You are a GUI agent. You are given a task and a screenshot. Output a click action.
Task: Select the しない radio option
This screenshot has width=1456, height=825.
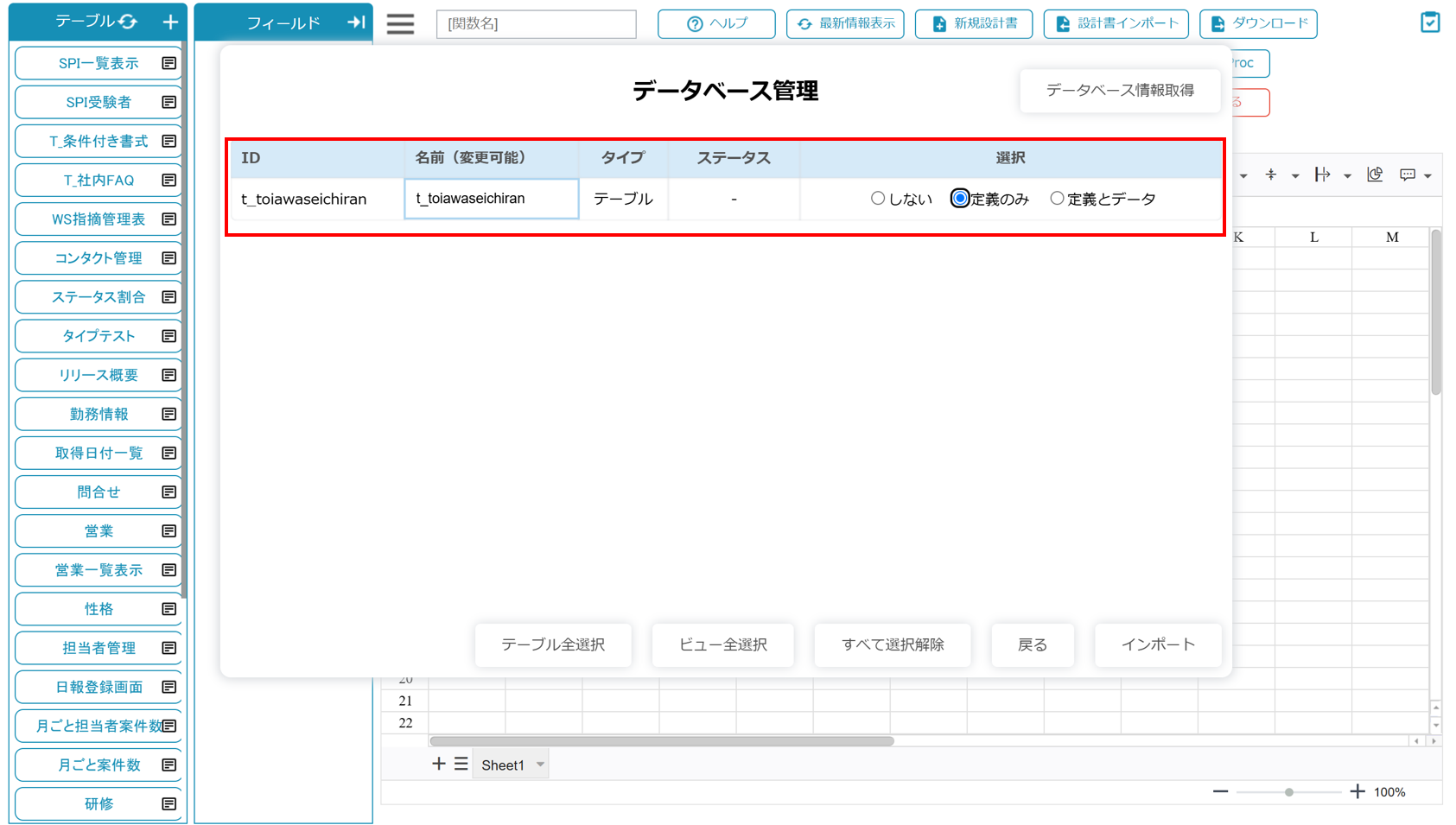(x=878, y=198)
